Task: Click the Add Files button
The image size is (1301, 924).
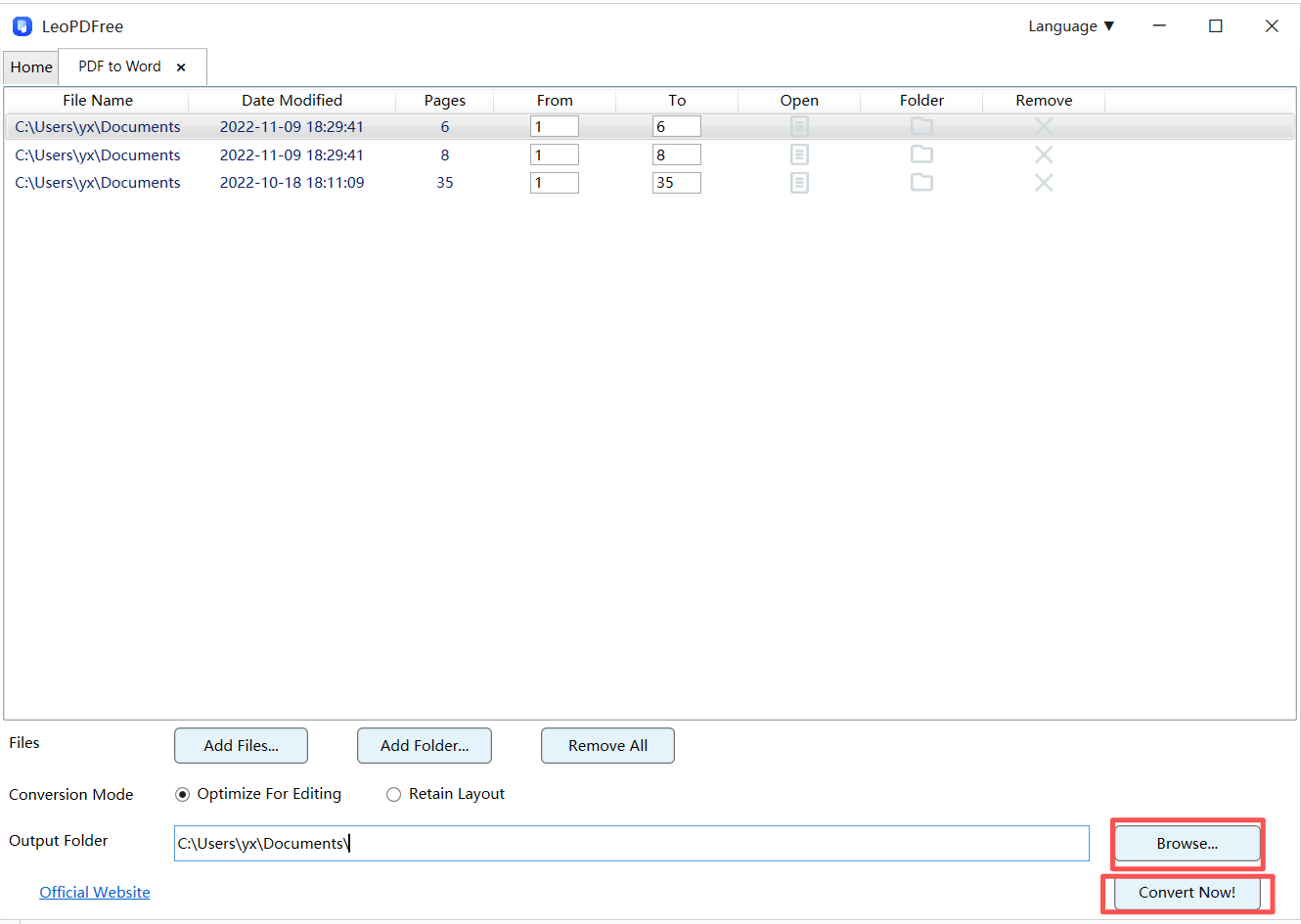Action: pos(241,745)
